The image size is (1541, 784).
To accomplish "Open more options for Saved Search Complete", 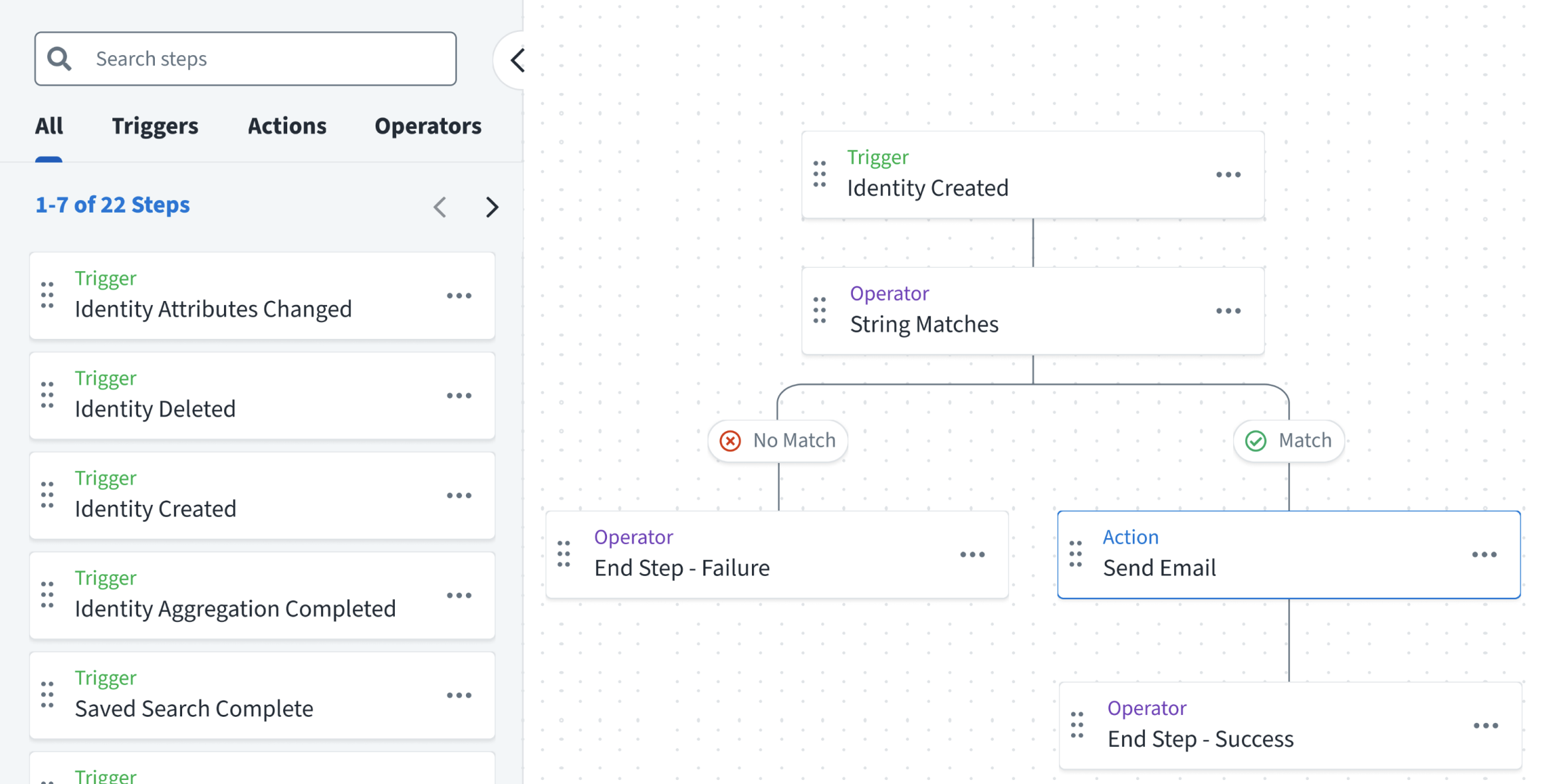I will pos(459,695).
